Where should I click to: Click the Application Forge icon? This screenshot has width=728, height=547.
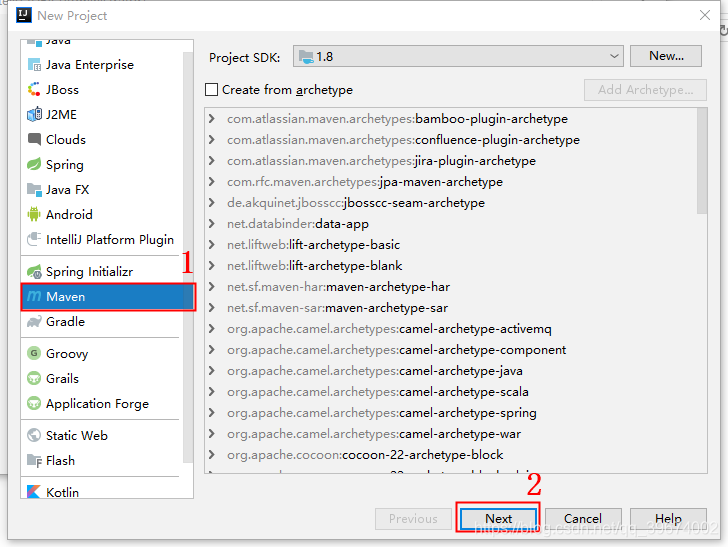(34, 403)
